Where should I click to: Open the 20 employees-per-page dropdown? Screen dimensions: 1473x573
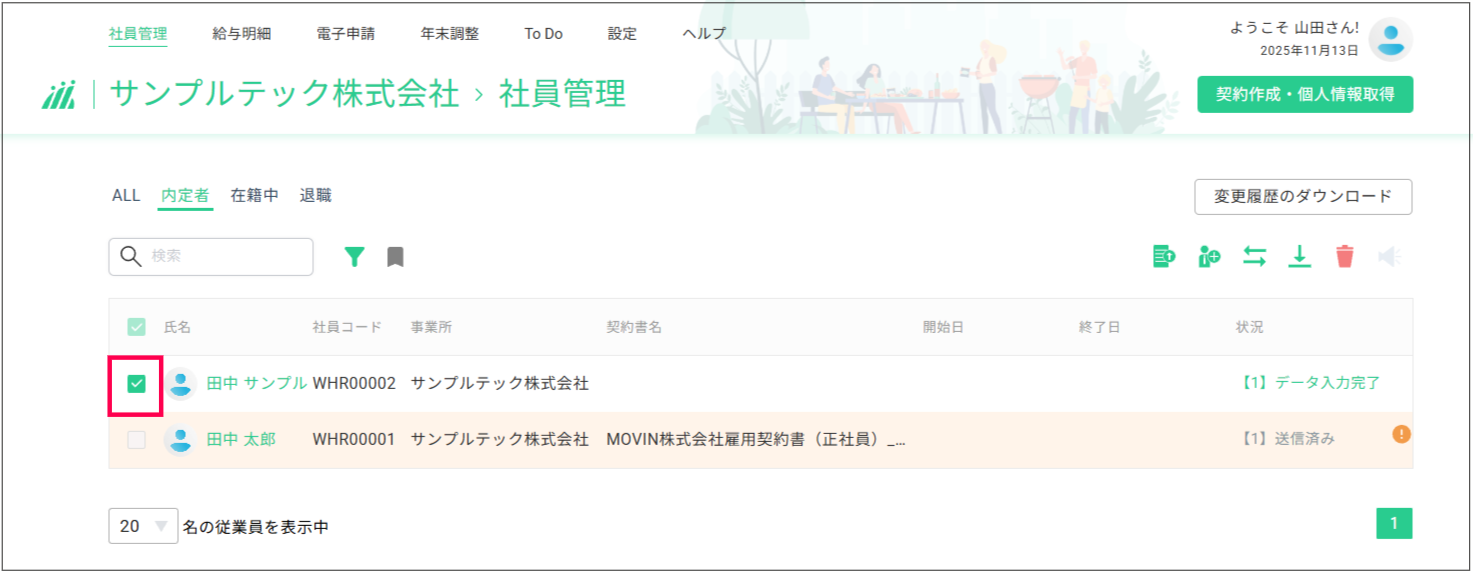[x=143, y=526]
